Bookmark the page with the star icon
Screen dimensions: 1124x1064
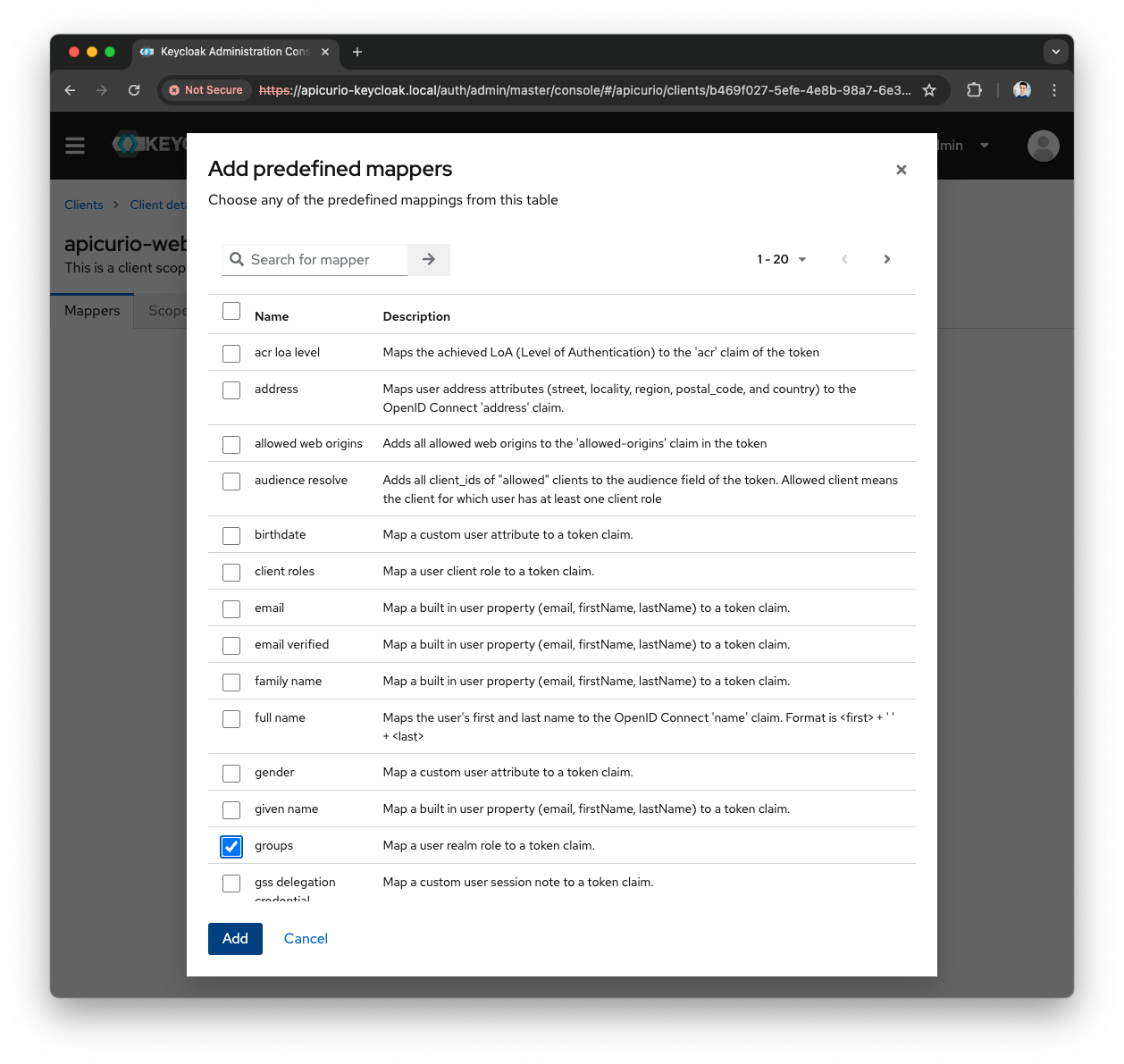click(x=929, y=90)
